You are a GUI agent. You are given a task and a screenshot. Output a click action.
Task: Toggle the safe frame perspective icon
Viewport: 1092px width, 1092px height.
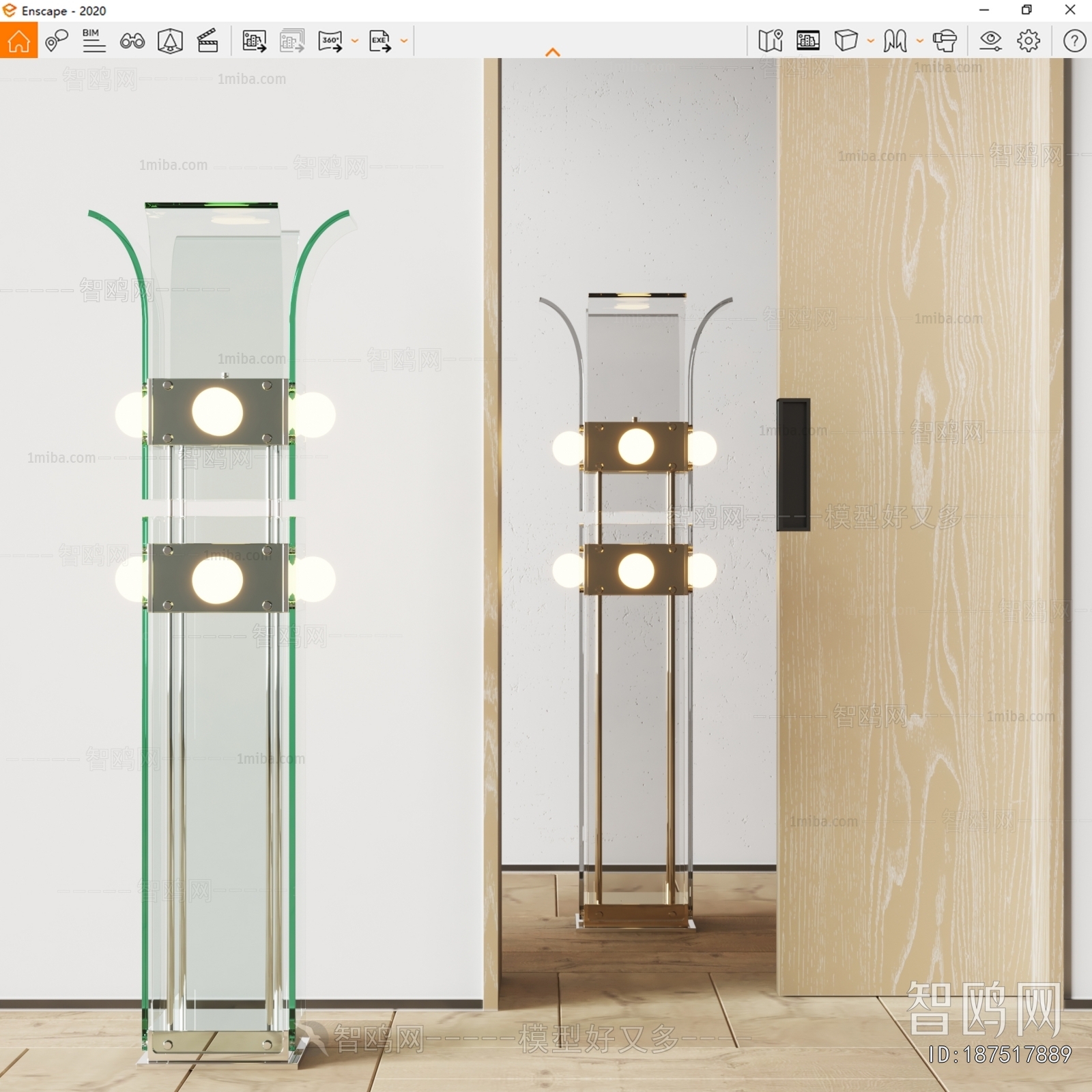(x=170, y=41)
